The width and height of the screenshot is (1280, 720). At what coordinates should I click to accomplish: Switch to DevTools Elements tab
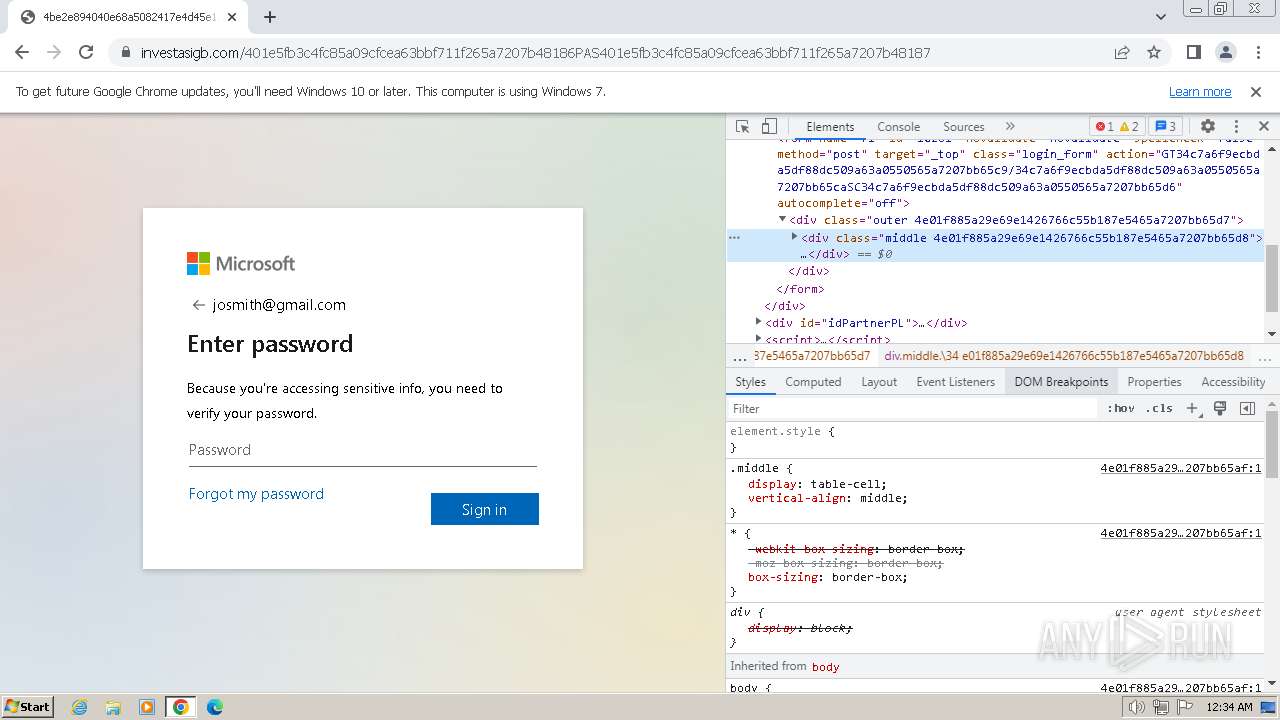(x=830, y=126)
